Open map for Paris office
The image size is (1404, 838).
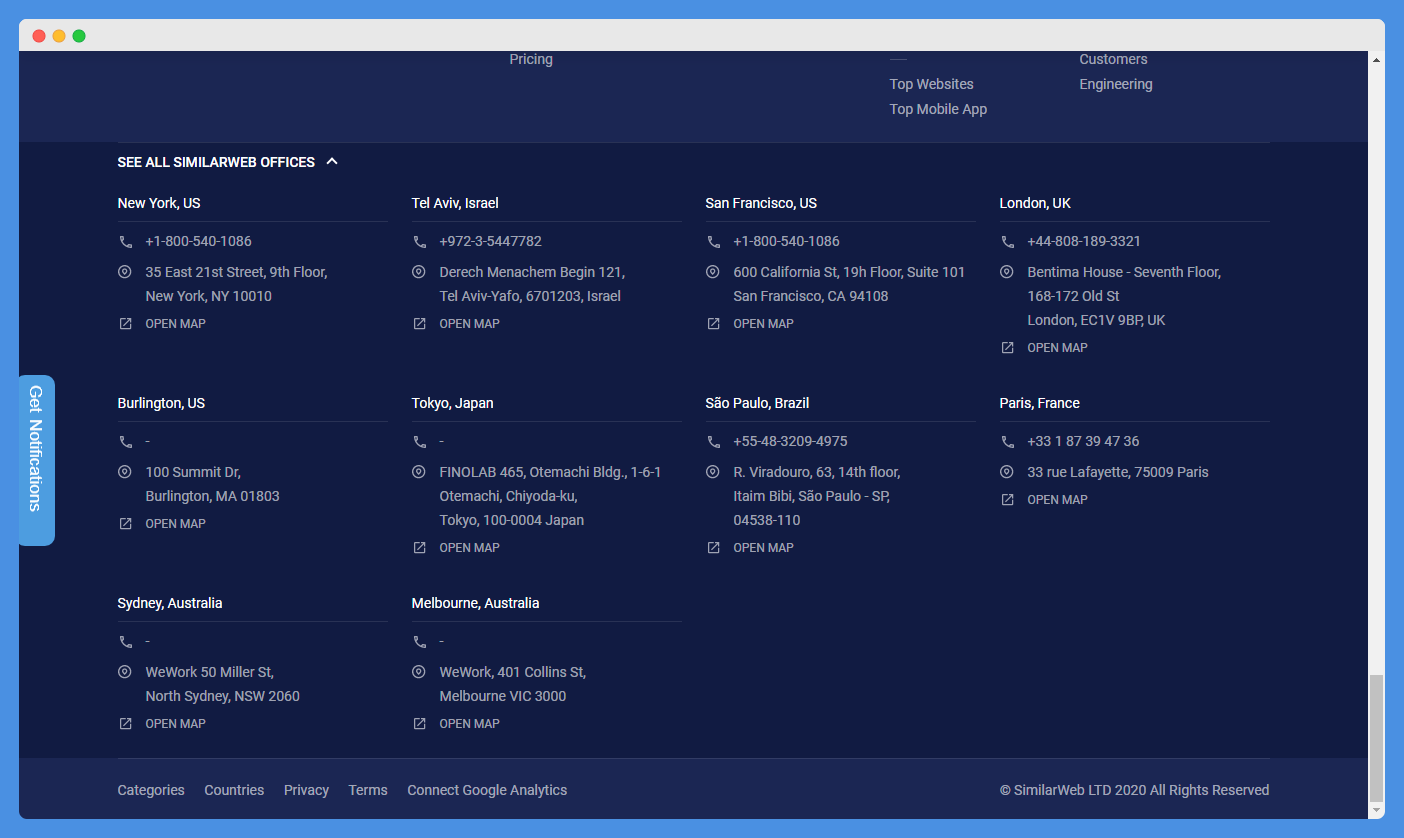tap(1057, 500)
